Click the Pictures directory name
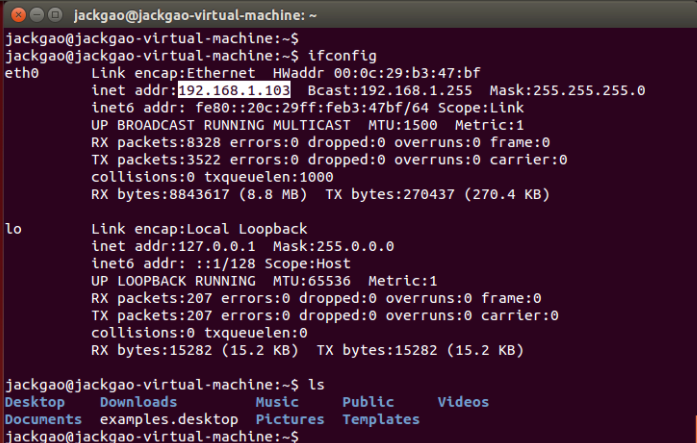This screenshot has width=697, height=443. pyautogui.click(x=290, y=419)
